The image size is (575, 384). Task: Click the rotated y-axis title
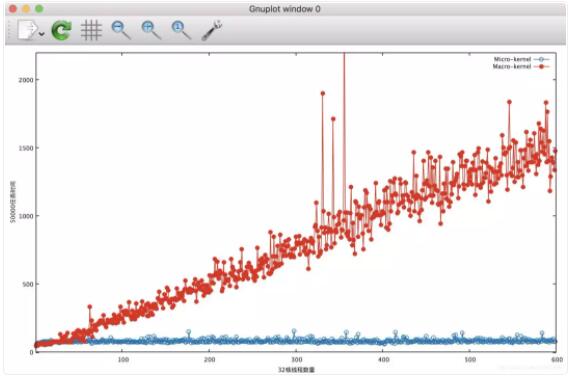pos(13,202)
